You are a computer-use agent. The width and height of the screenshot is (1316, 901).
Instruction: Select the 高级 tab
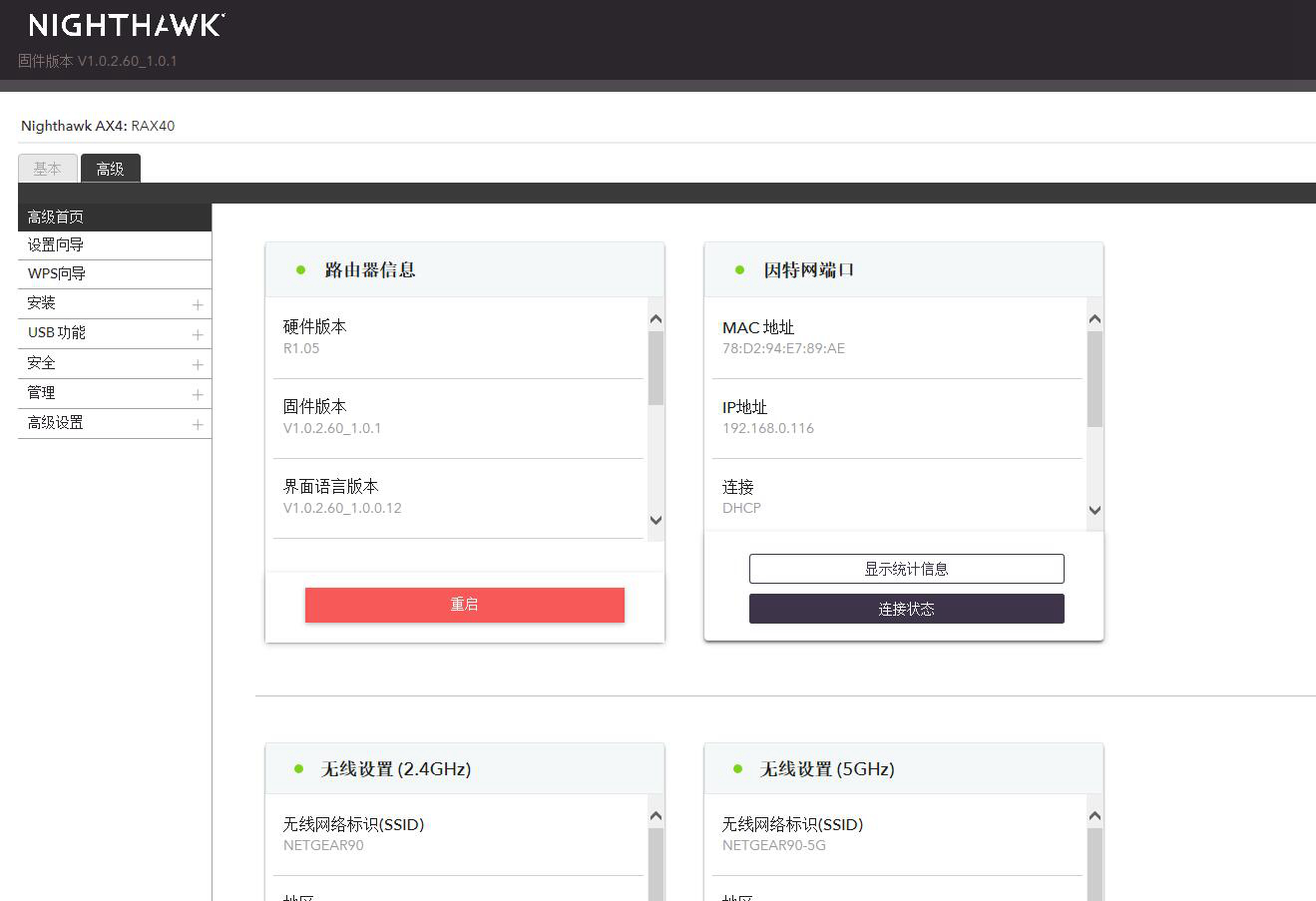pyautogui.click(x=110, y=169)
